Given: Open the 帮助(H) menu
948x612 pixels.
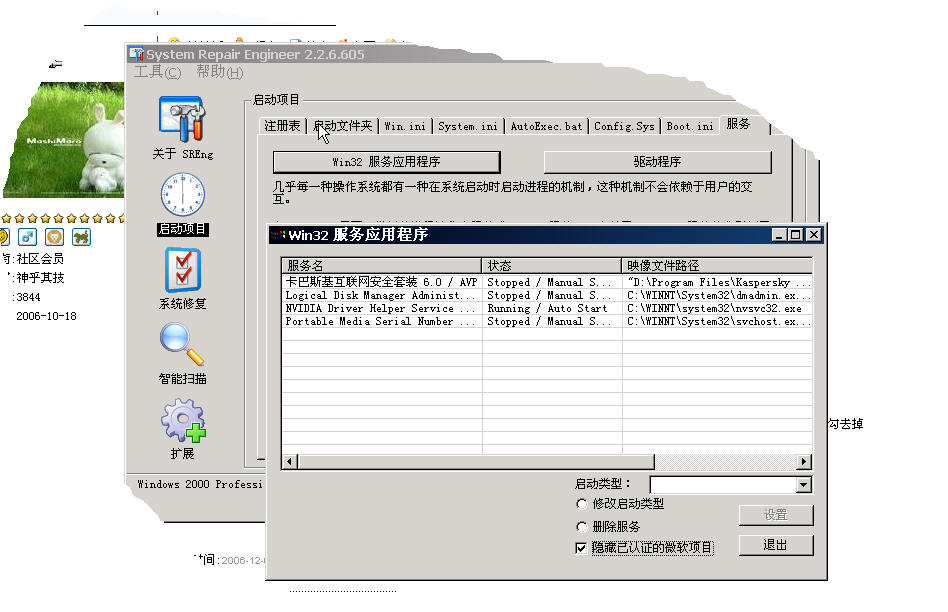Looking at the screenshot, I should point(219,72).
